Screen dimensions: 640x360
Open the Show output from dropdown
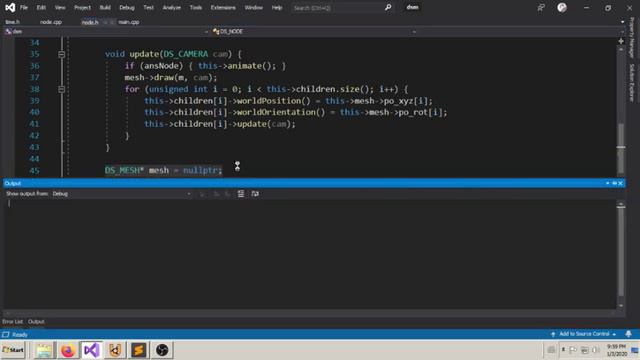(121, 194)
